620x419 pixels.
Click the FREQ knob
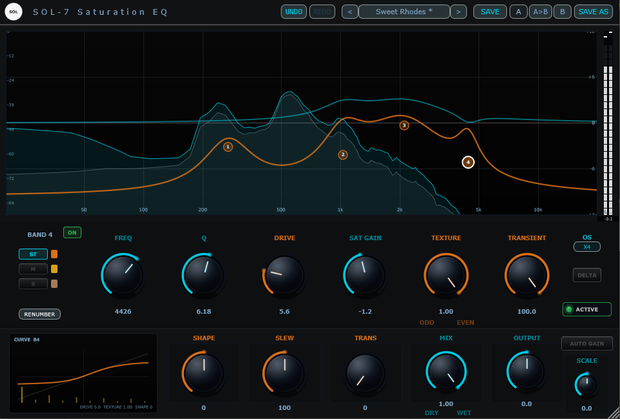(x=123, y=275)
